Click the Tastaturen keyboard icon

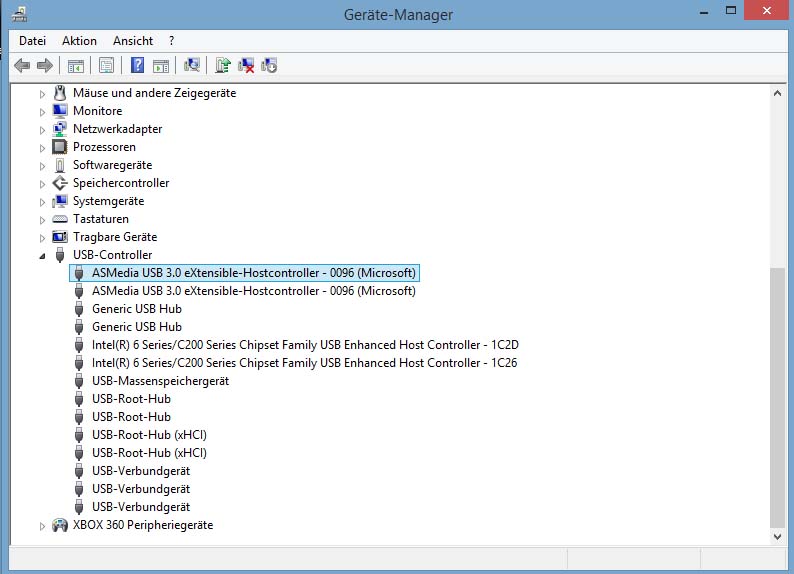click(60, 219)
